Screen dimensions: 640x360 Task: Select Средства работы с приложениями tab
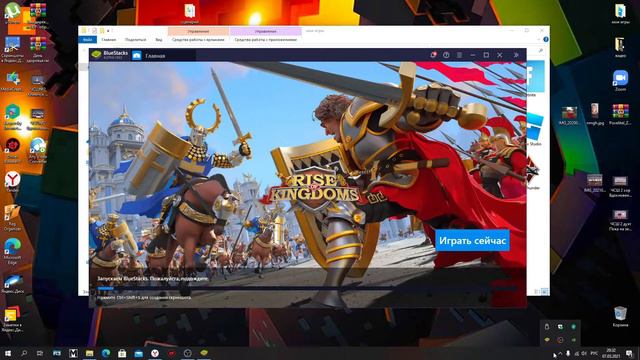pos(265,40)
